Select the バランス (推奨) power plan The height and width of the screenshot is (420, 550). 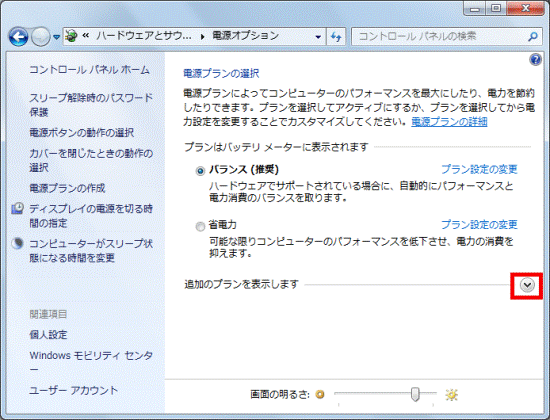[x=200, y=171]
